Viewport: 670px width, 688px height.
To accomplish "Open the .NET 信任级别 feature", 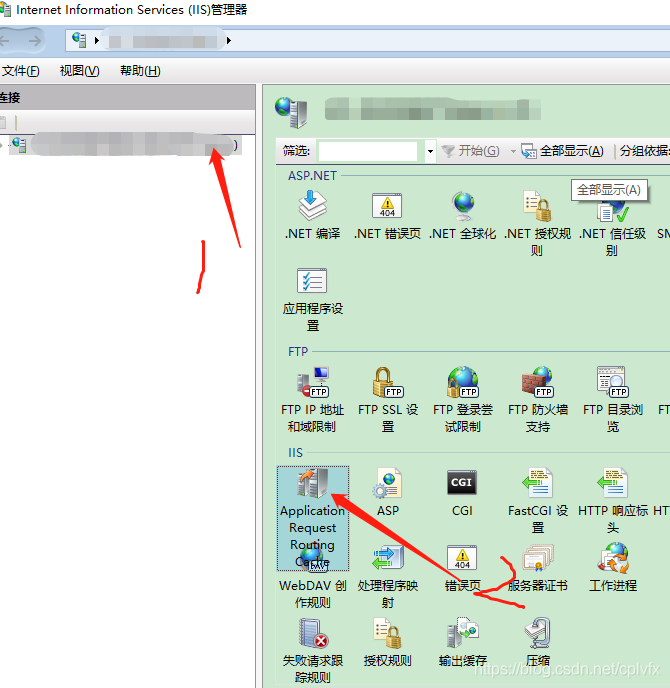I will click(612, 226).
